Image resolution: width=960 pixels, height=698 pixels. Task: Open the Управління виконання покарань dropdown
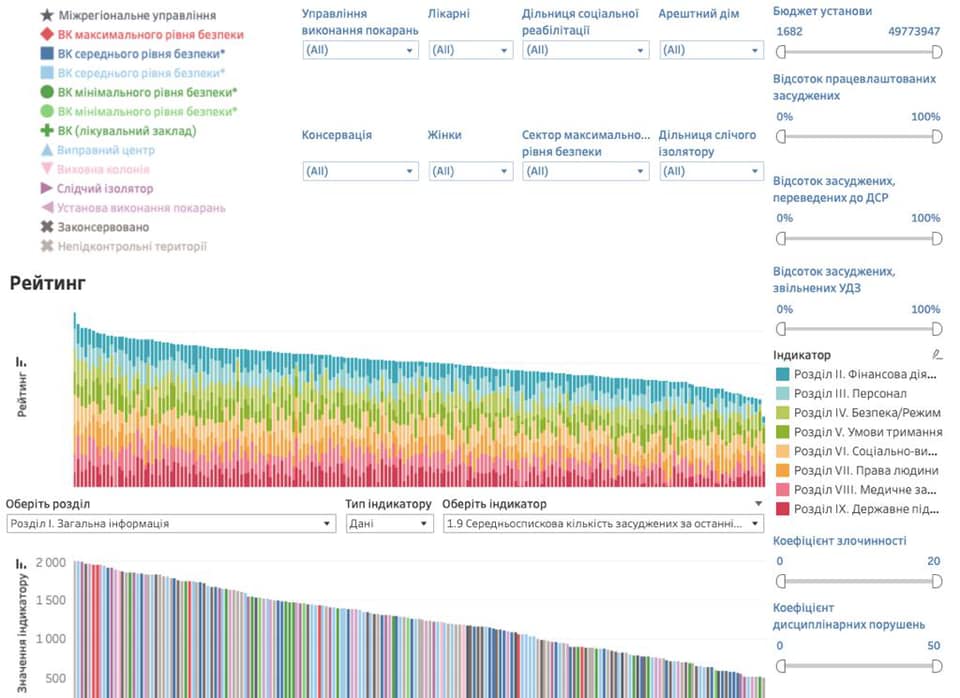360,50
